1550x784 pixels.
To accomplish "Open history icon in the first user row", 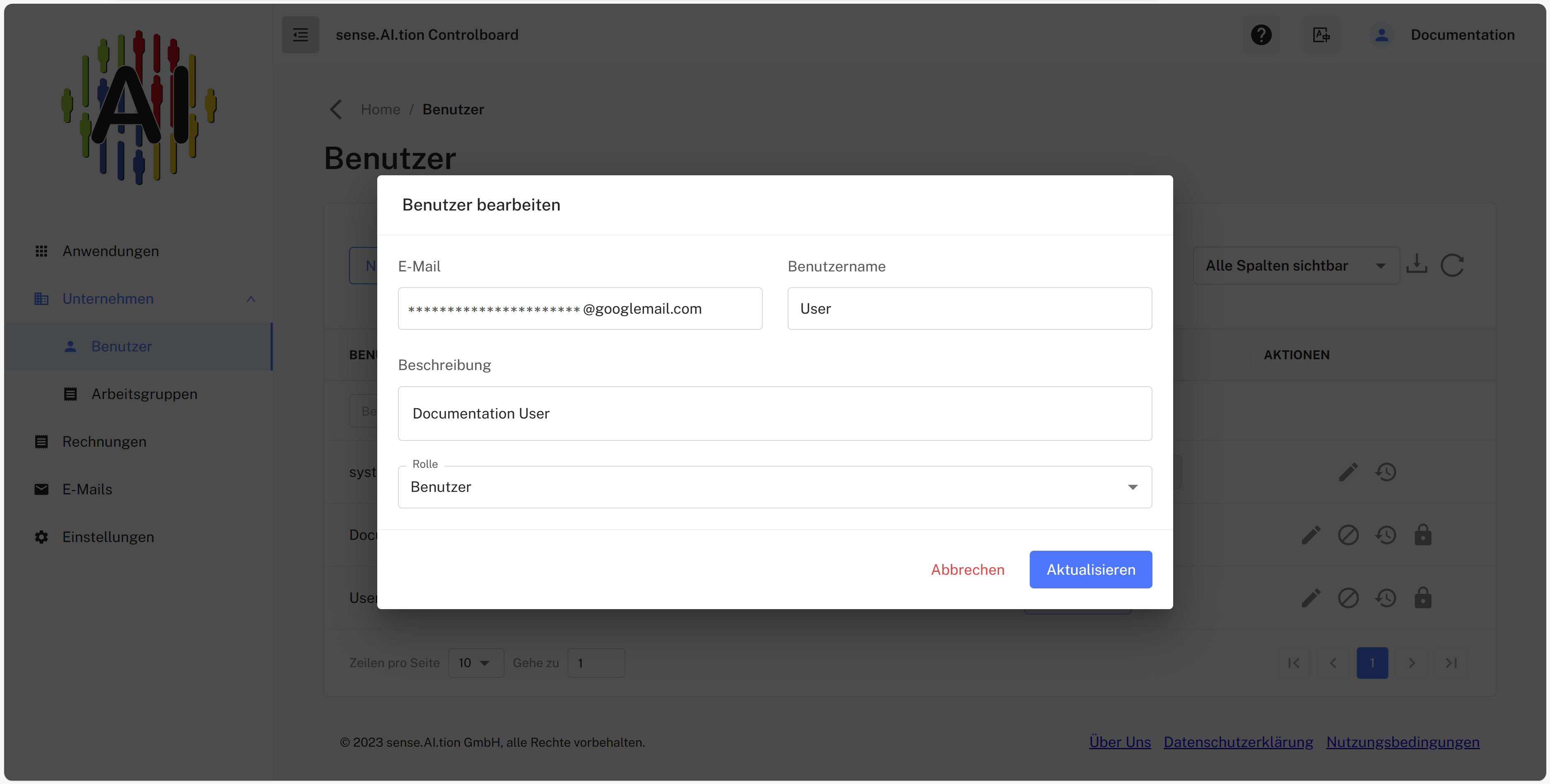I will [1386, 472].
